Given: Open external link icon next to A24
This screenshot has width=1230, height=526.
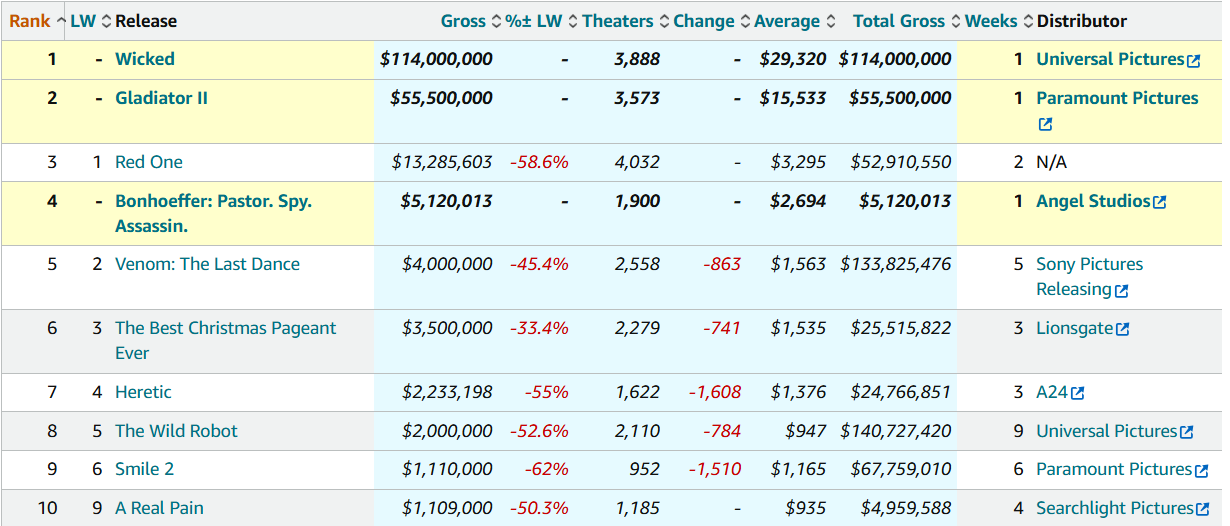Looking at the screenshot, I should tap(1077, 394).
